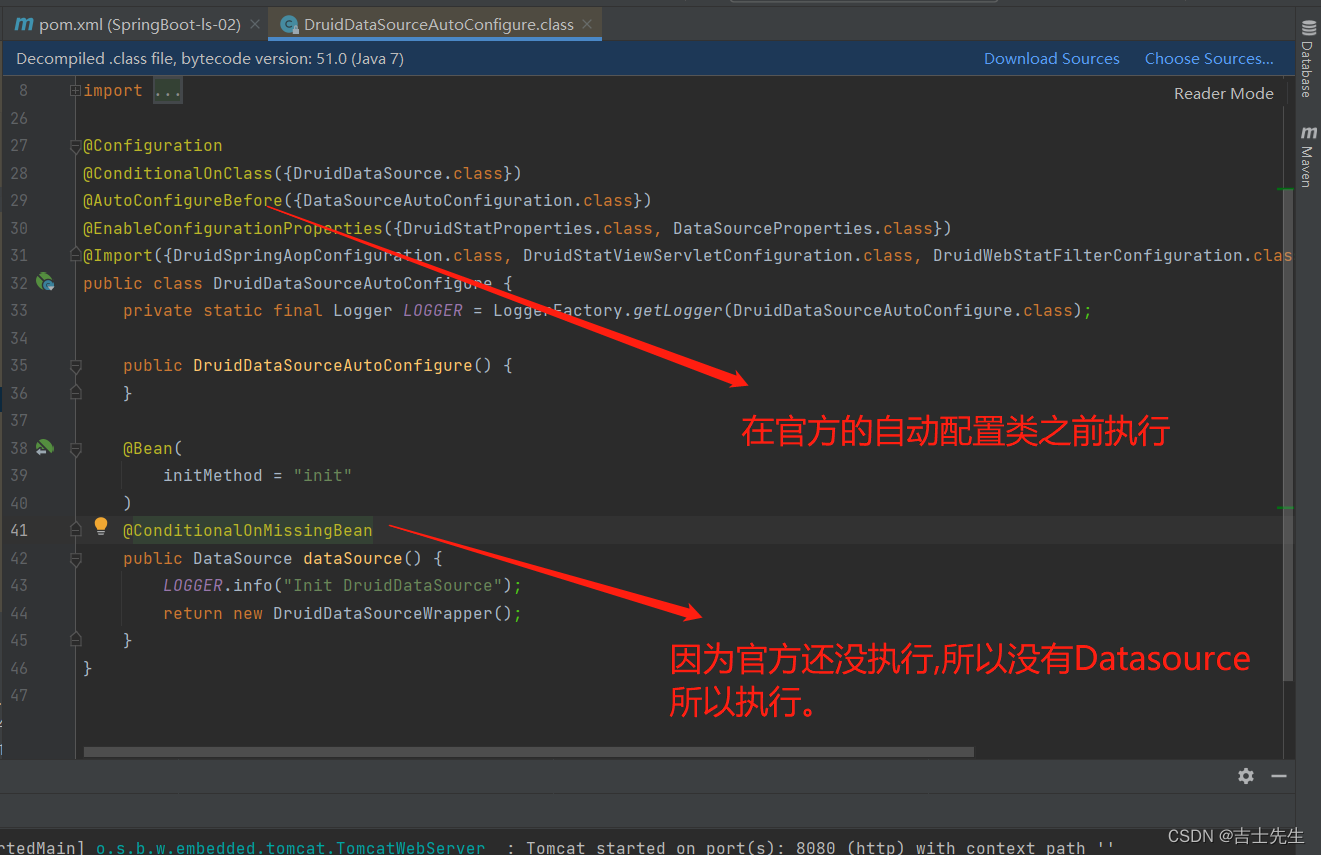Toggle Reader Mode in the editor
The width and height of the screenshot is (1321, 855).
pos(1223,93)
